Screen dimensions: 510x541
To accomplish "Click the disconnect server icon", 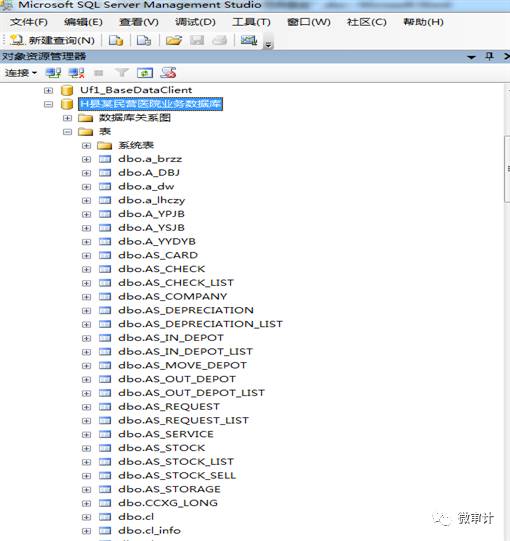I will pyautogui.click(x=76, y=73).
